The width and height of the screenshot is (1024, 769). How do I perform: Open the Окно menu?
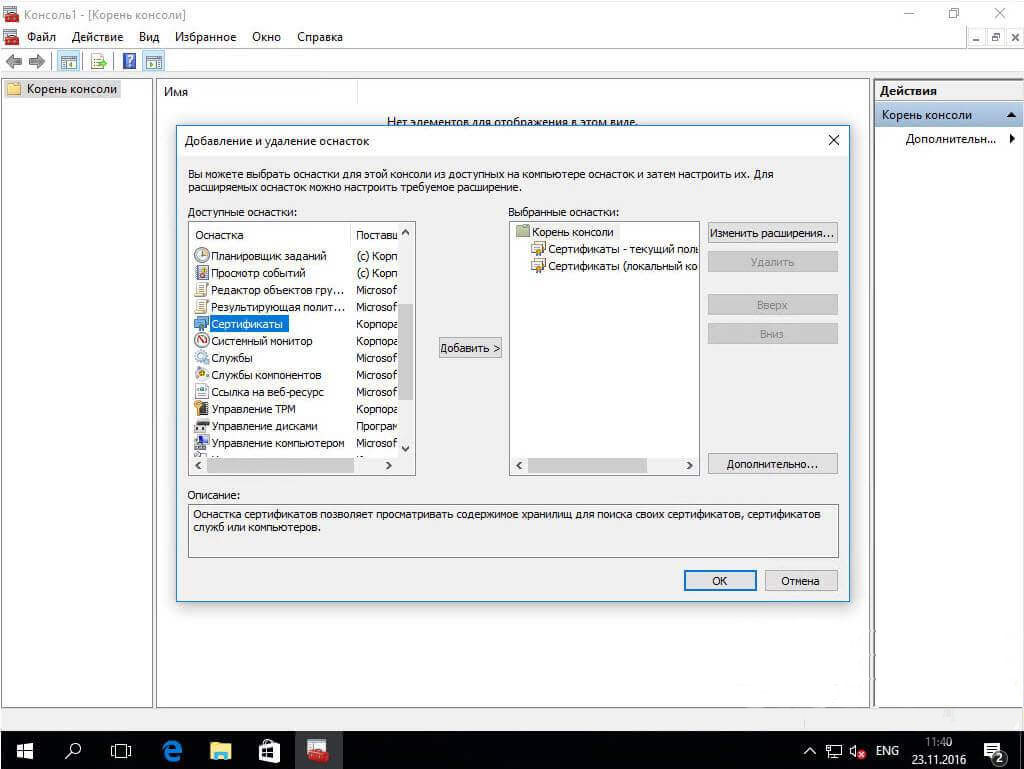[x=266, y=37]
